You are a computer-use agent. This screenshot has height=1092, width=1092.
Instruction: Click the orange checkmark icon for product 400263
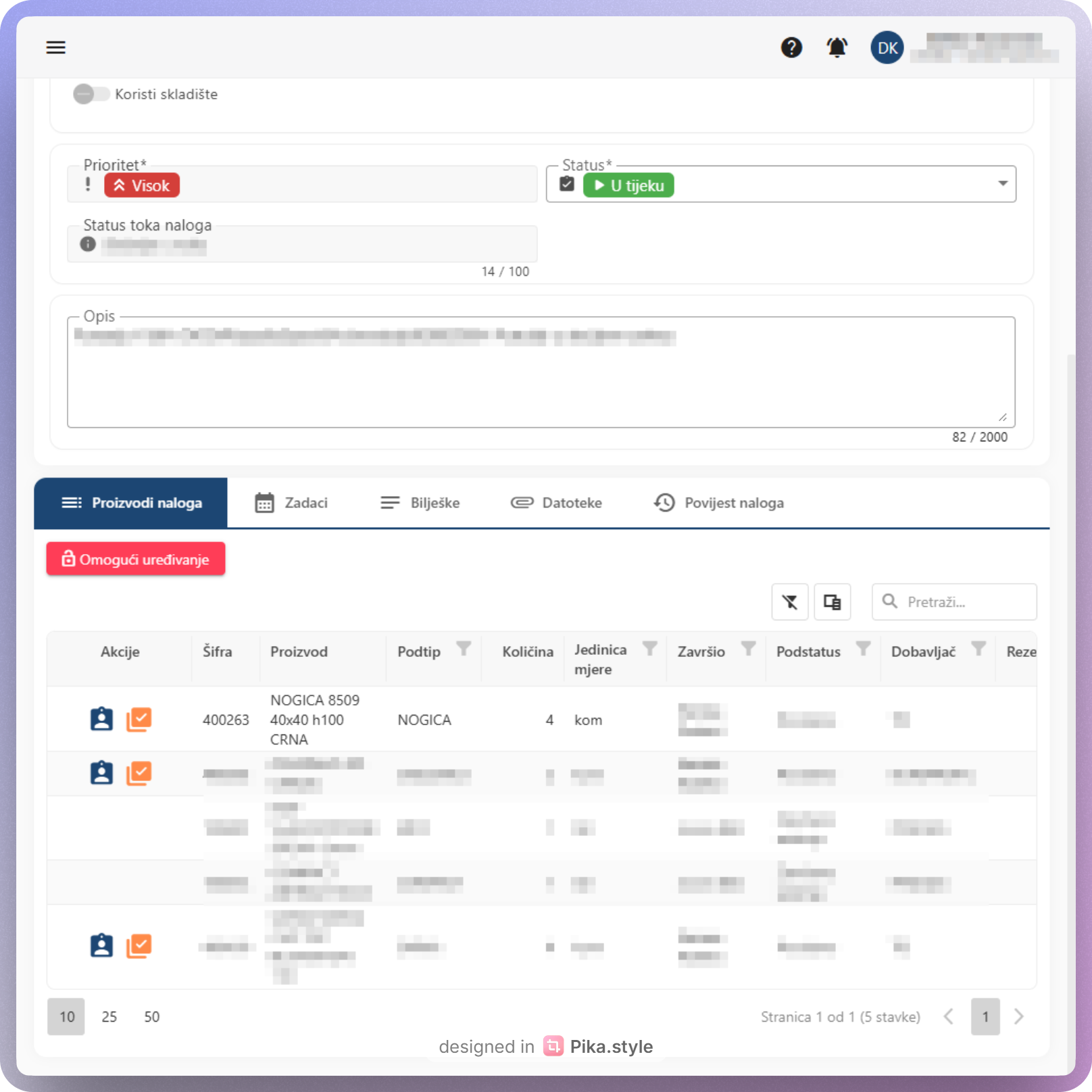[x=139, y=719]
